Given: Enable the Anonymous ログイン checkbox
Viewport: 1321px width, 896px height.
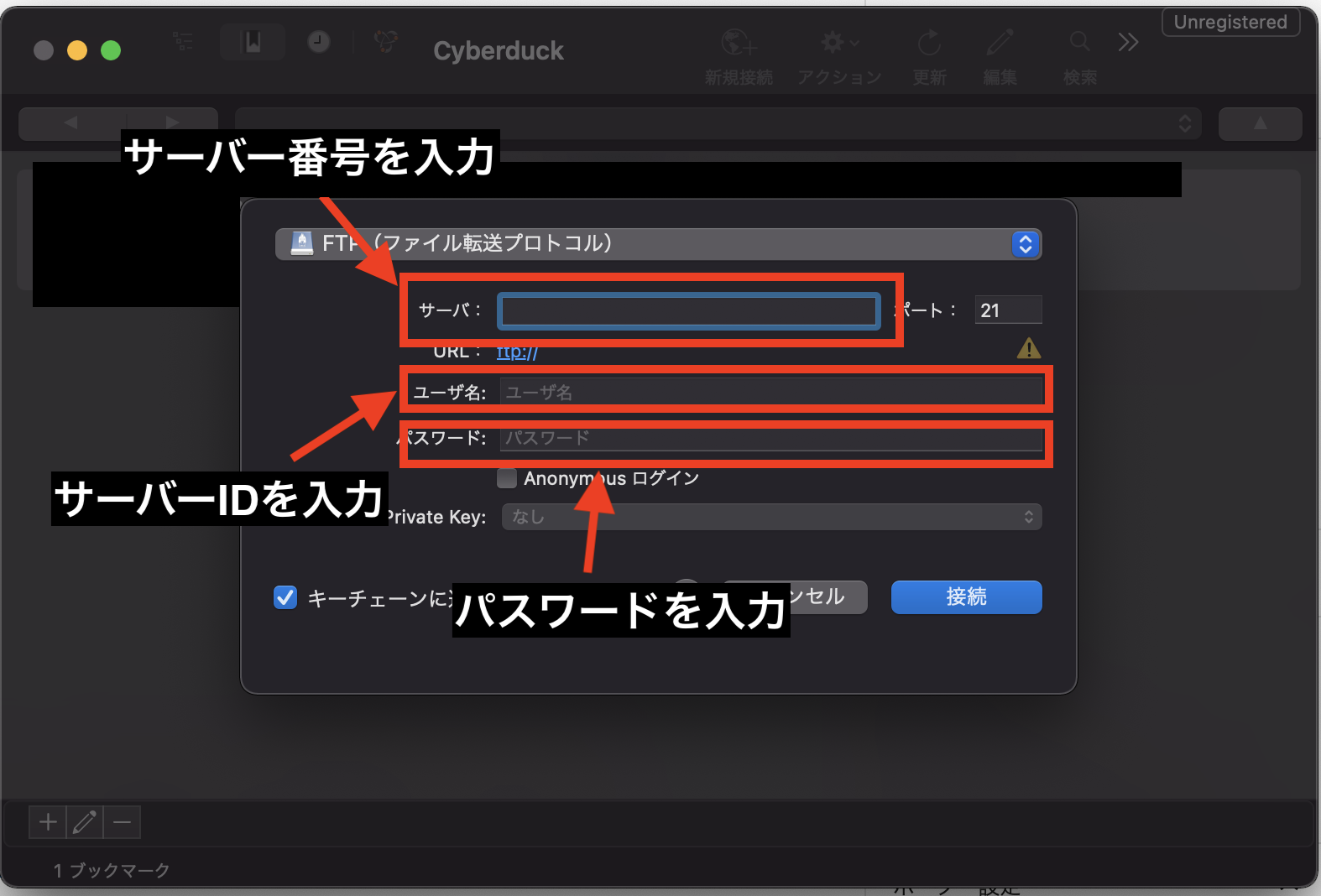Looking at the screenshot, I should coord(507,478).
